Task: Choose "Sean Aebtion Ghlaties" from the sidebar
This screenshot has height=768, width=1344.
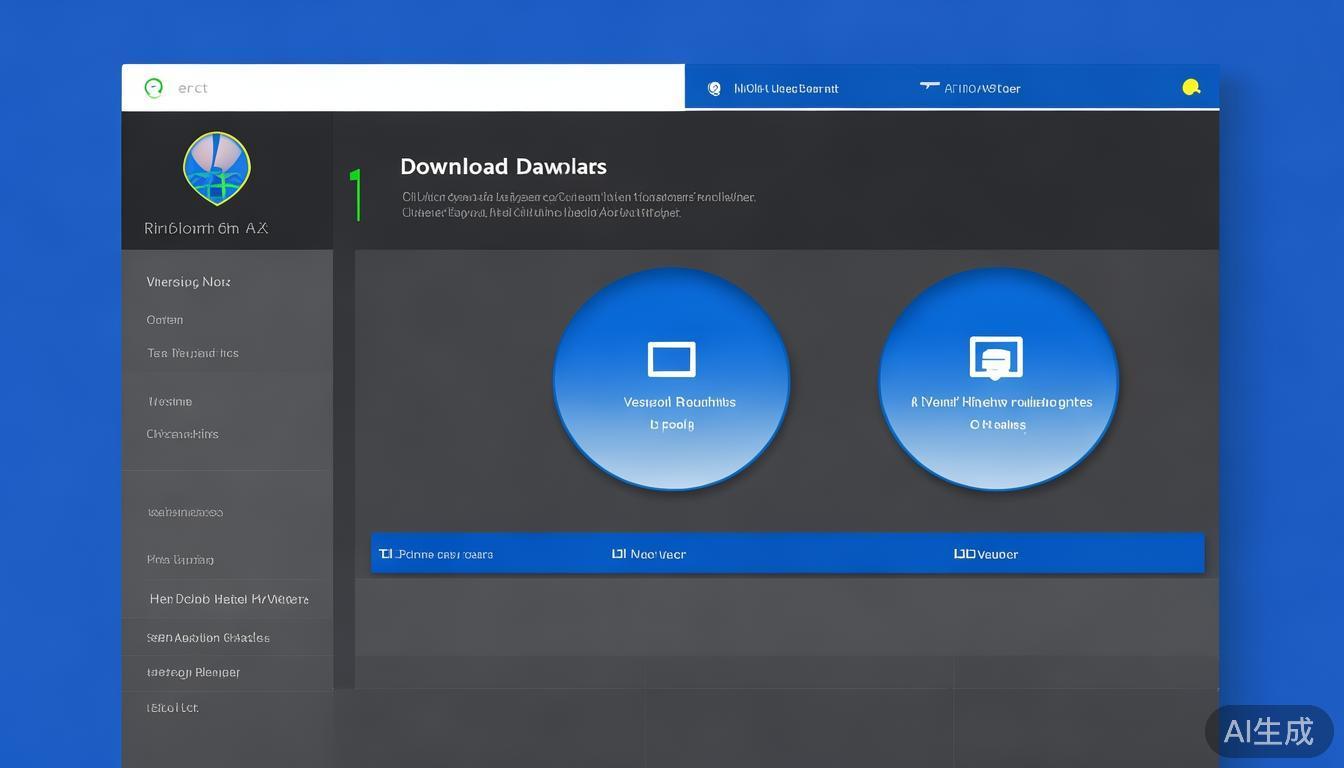Action: pyautogui.click(x=207, y=637)
